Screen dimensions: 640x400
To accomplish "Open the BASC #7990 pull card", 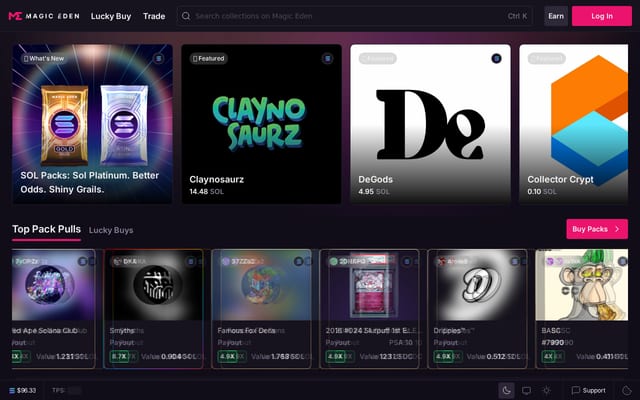I will (x=582, y=309).
